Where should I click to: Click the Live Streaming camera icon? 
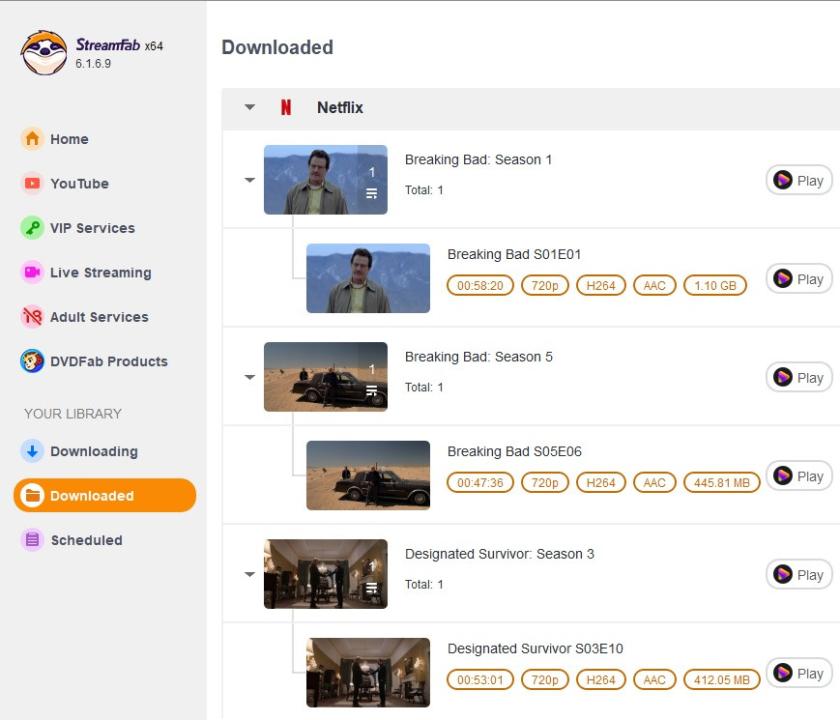33,272
